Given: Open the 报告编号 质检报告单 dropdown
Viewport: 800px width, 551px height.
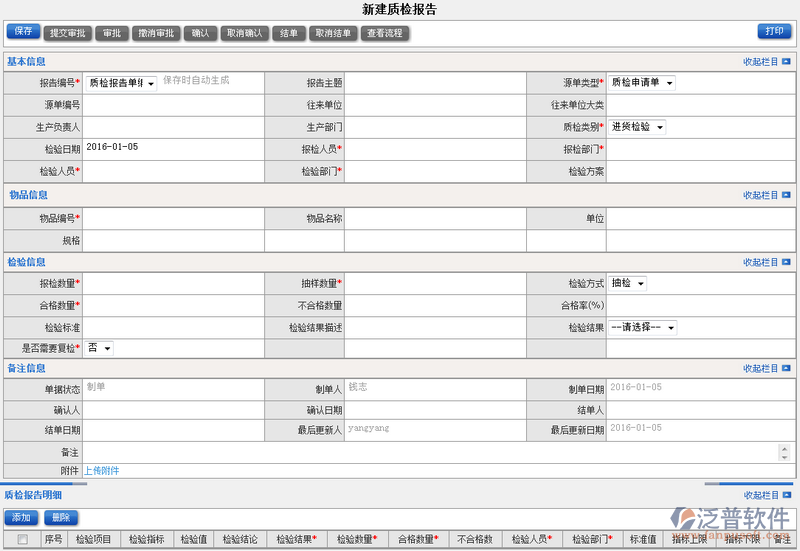Looking at the screenshot, I should pyautogui.click(x=121, y=83).
